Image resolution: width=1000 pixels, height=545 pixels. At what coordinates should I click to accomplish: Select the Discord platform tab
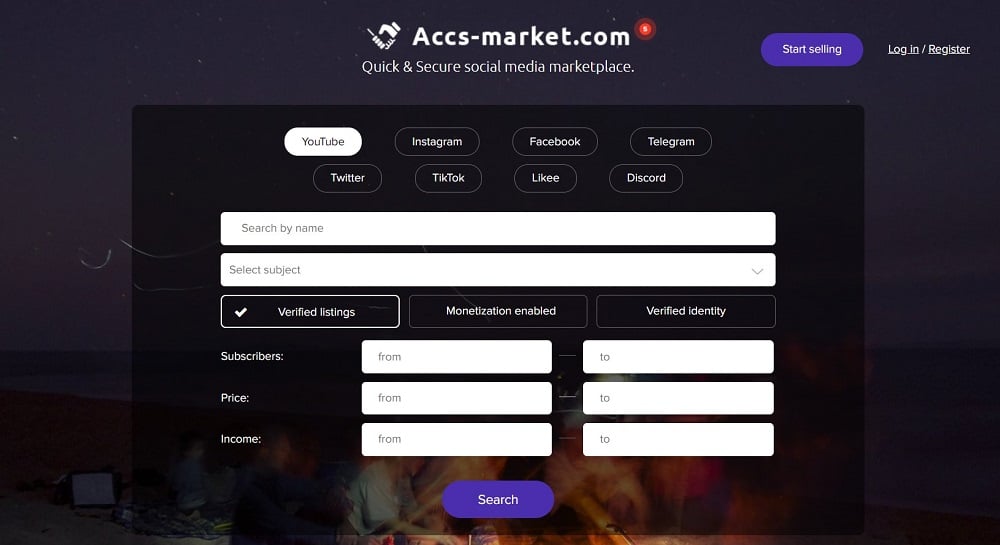click(x=646, y=178)
